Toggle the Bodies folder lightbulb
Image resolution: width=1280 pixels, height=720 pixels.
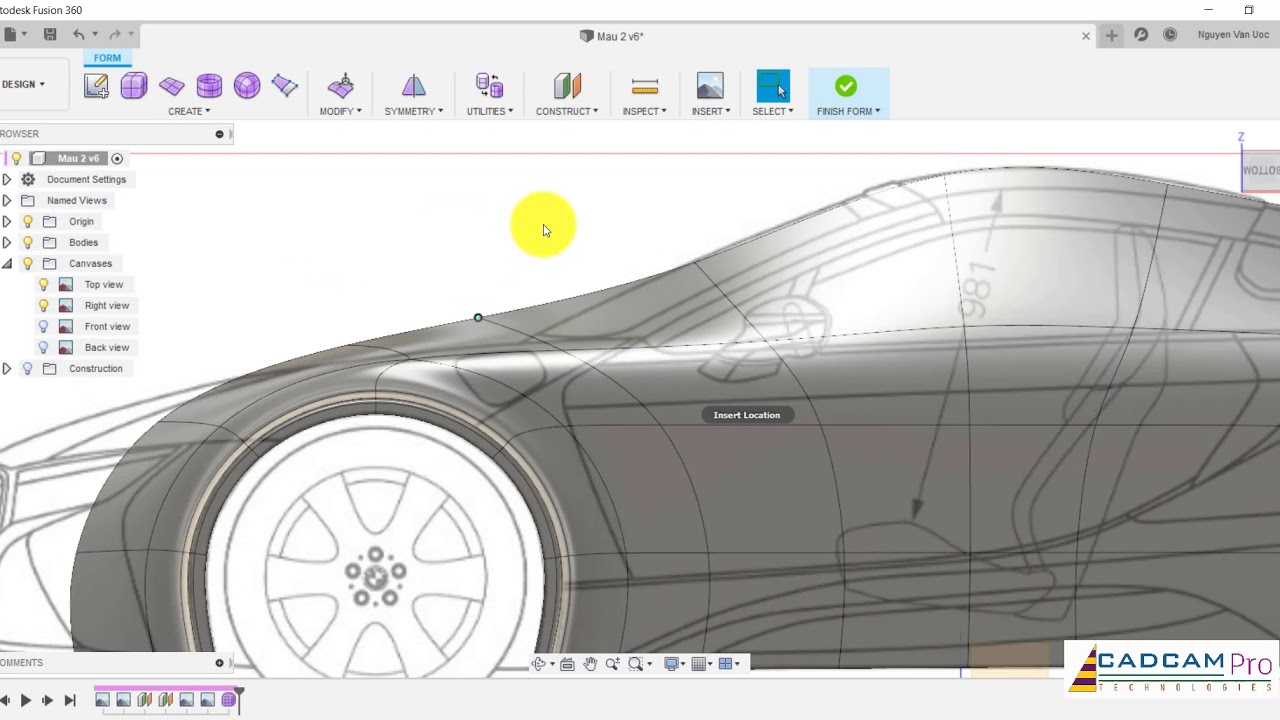click(x=28, y=242)
